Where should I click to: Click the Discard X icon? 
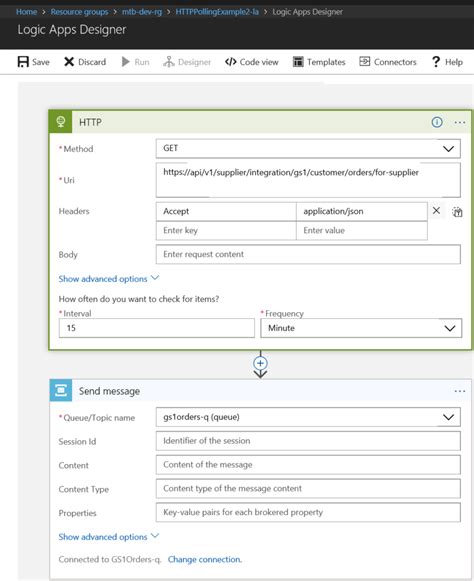69,62
